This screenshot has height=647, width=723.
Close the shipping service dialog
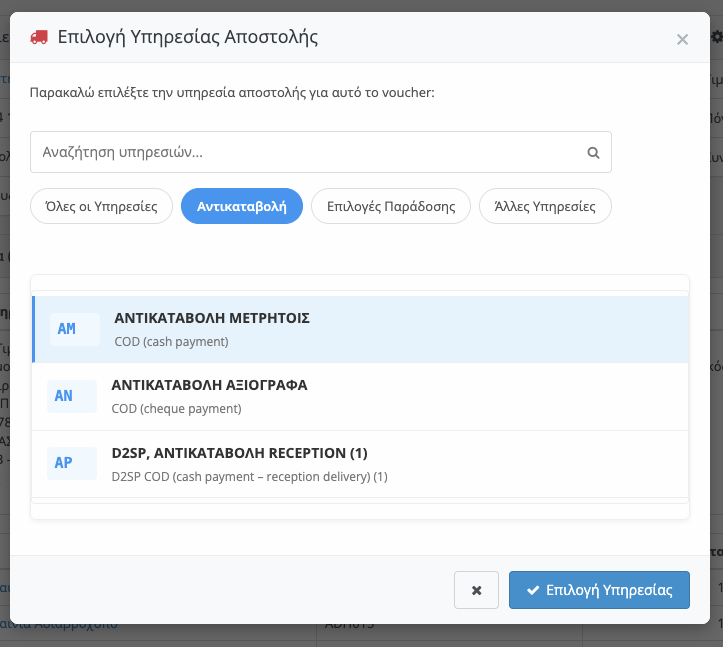pyautogui.click(x=682, y=40)
